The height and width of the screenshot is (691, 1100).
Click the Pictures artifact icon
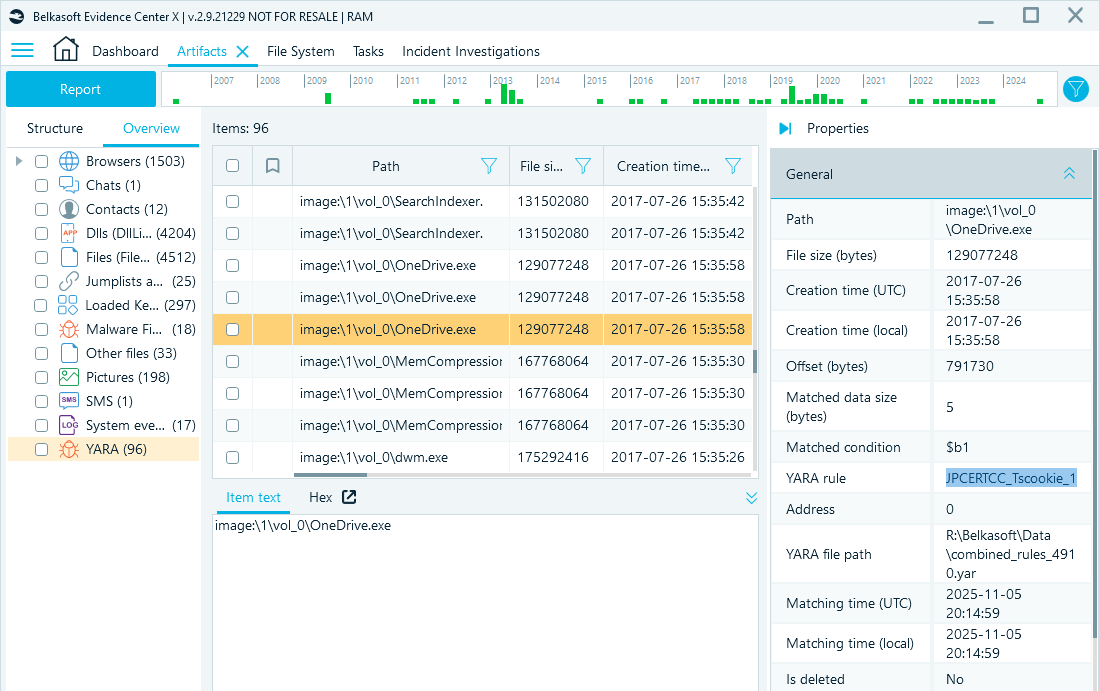pos(67,377)
